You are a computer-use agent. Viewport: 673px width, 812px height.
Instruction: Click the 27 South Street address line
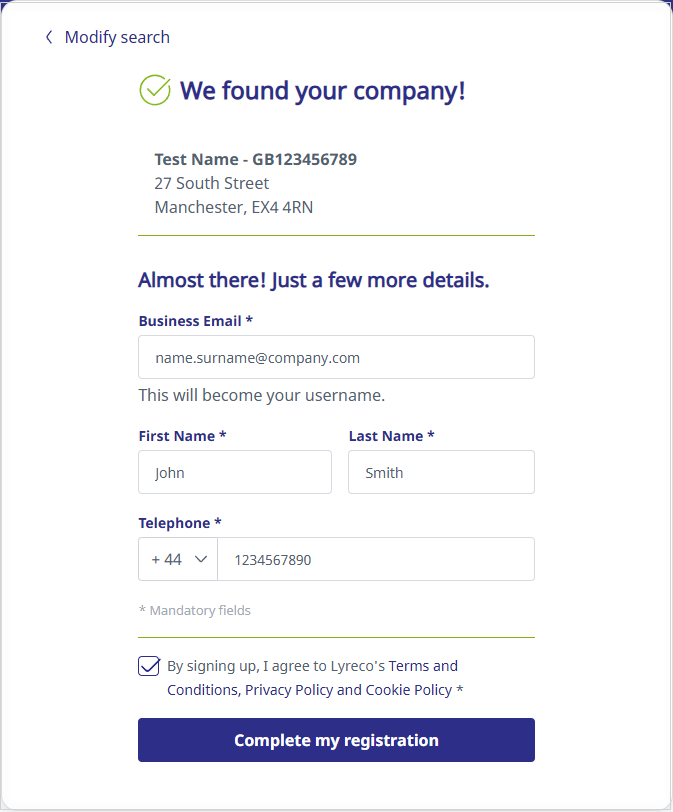point(211,184)
